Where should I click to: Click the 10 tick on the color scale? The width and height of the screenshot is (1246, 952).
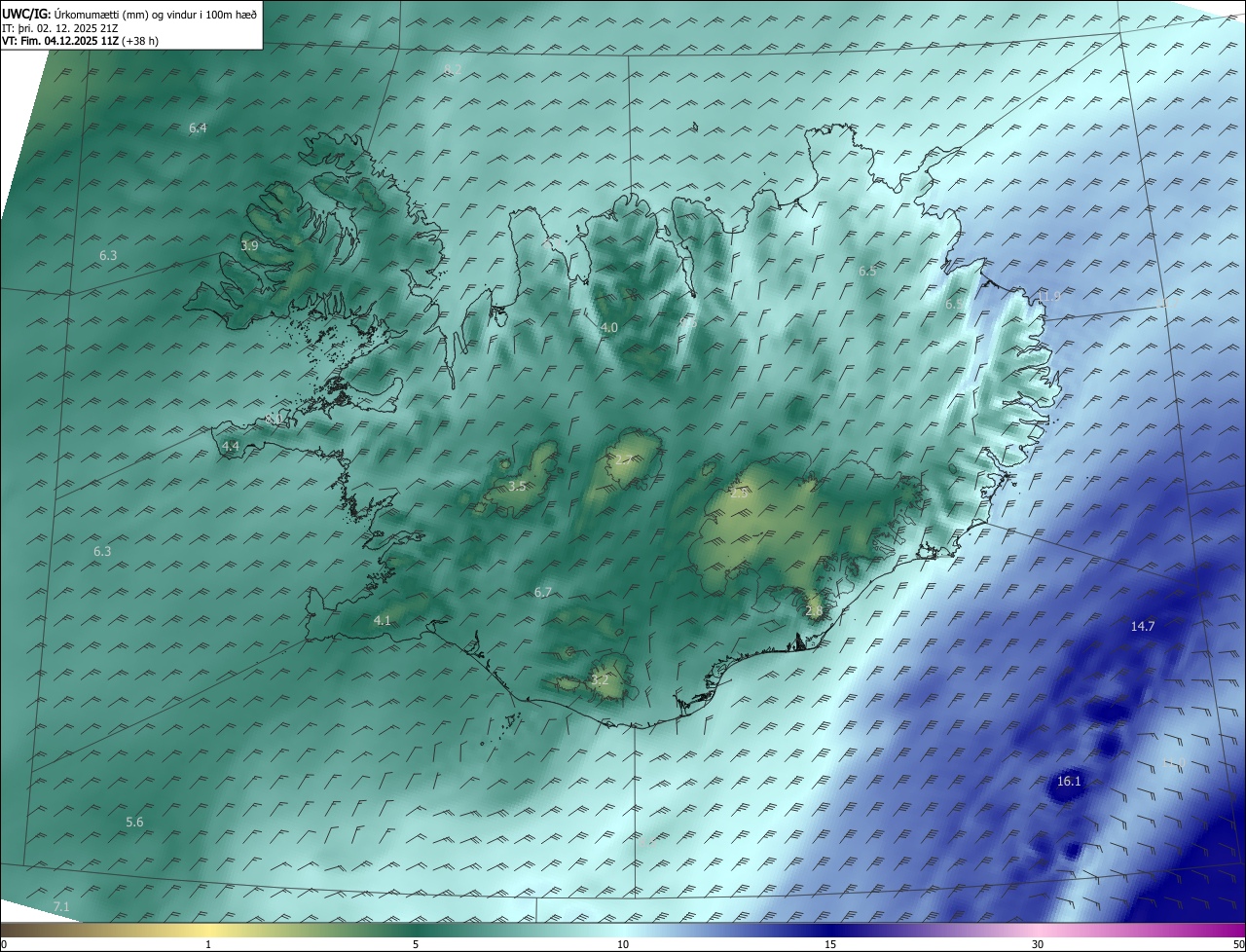623,944
